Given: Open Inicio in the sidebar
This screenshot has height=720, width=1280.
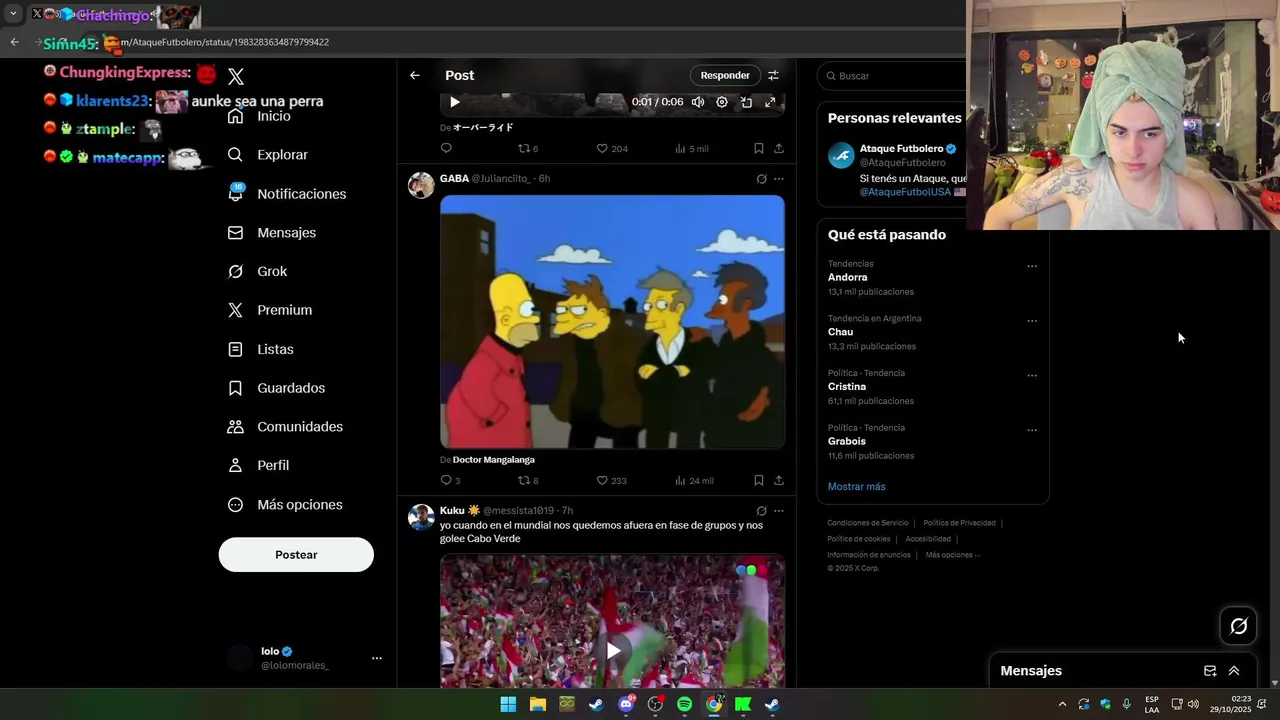Looking at the screenshot, I should [x=260, y=116].
